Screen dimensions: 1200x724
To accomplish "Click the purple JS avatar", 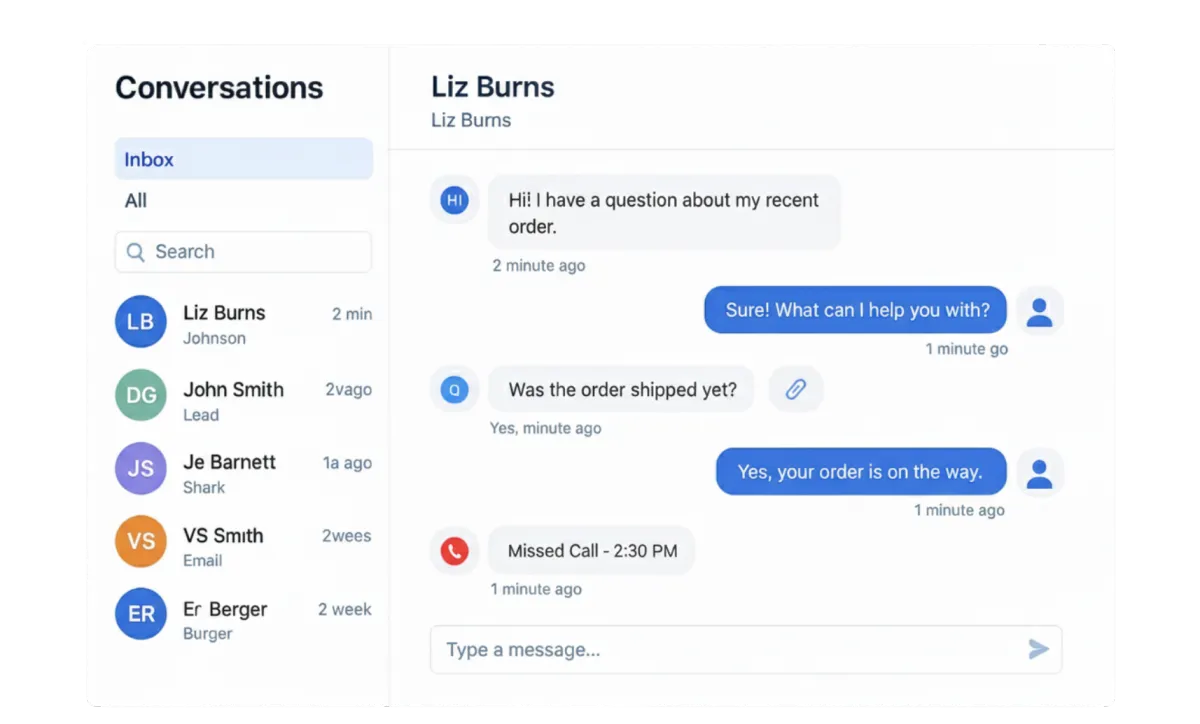I will (141, 468).
